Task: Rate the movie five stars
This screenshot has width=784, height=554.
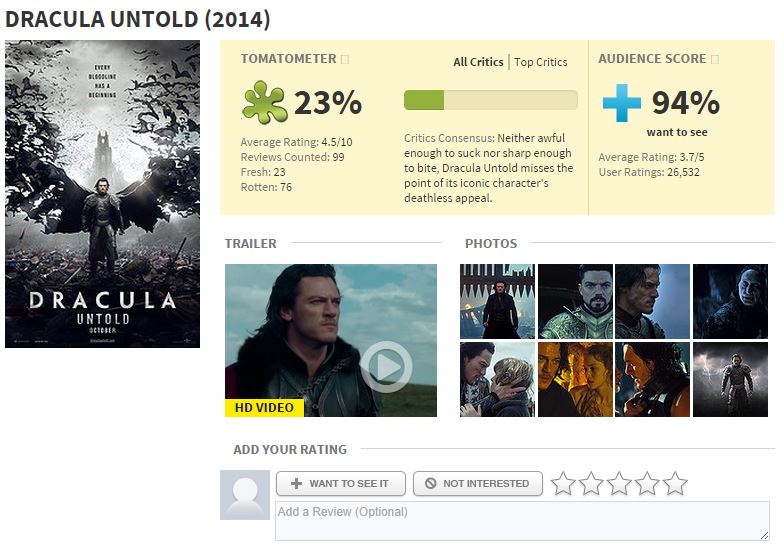Action: click(x=675, y=483)
